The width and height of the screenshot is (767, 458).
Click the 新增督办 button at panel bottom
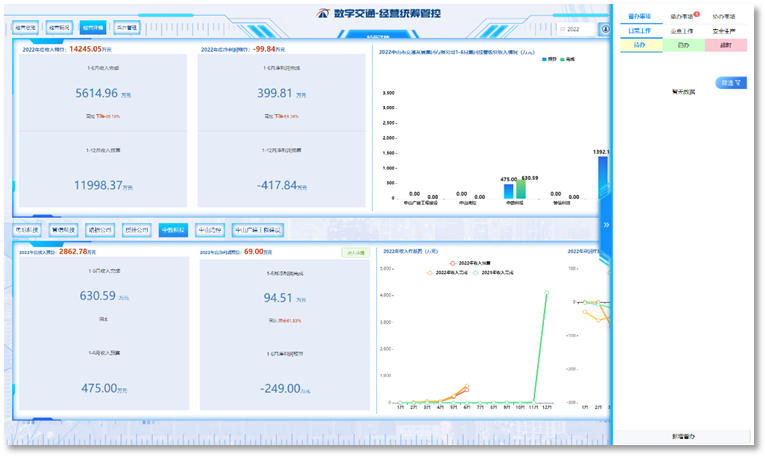pos(683,436)
